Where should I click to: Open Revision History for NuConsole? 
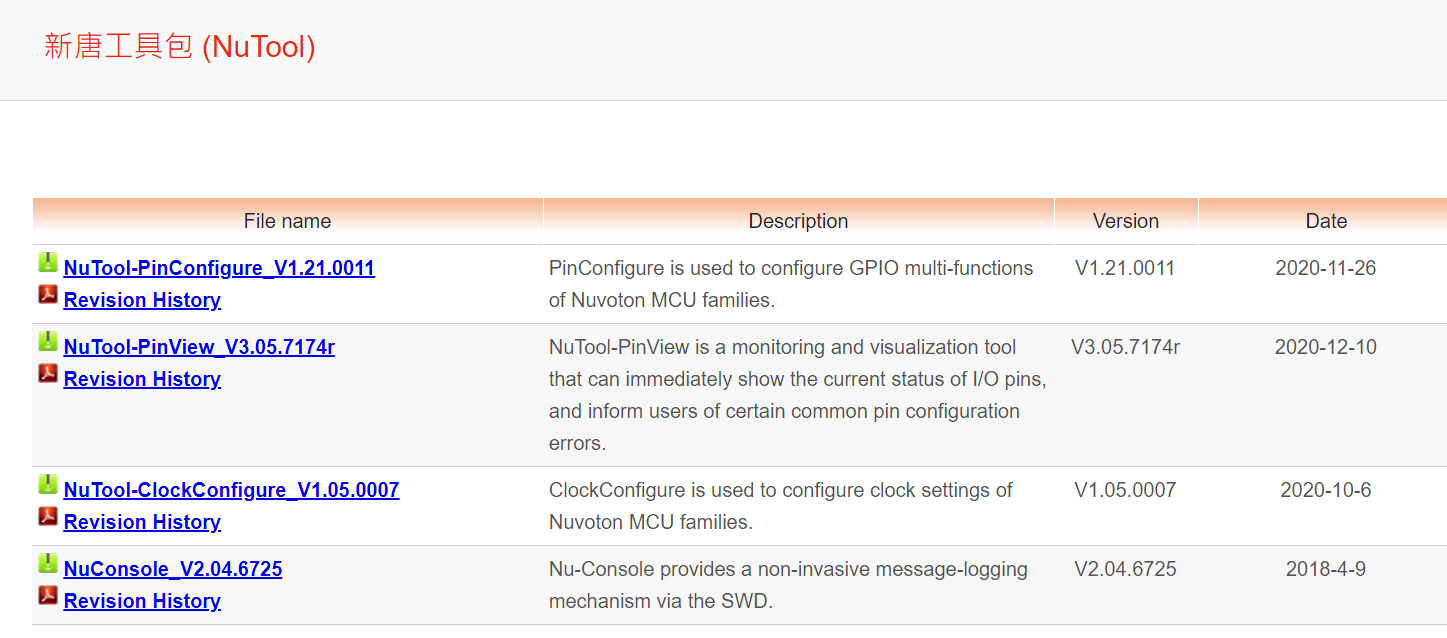[x=142, y=601]
